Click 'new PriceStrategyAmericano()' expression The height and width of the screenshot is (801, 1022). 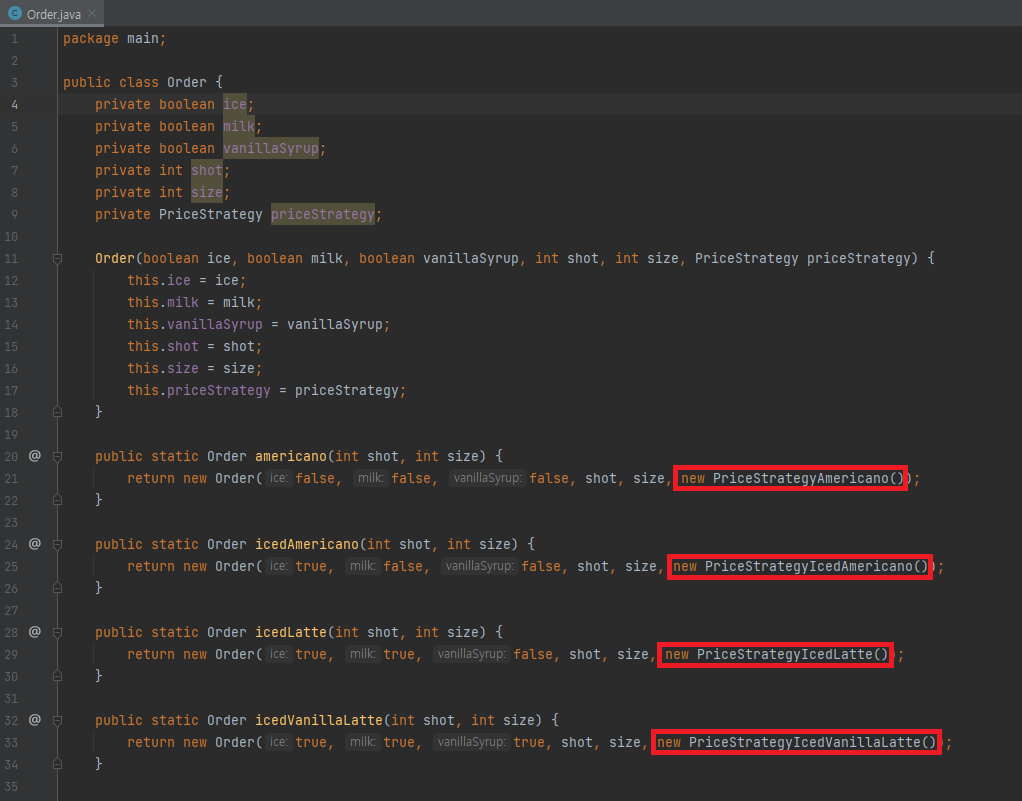[793, 478]
